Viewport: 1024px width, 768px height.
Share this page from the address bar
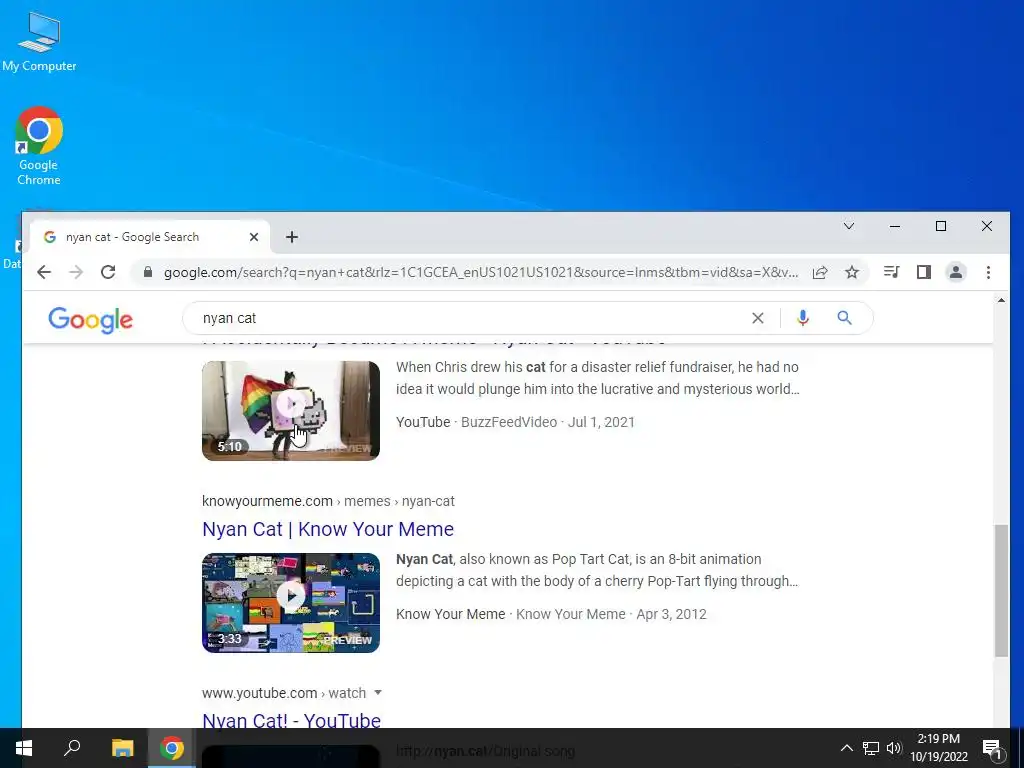pos(820,272)
